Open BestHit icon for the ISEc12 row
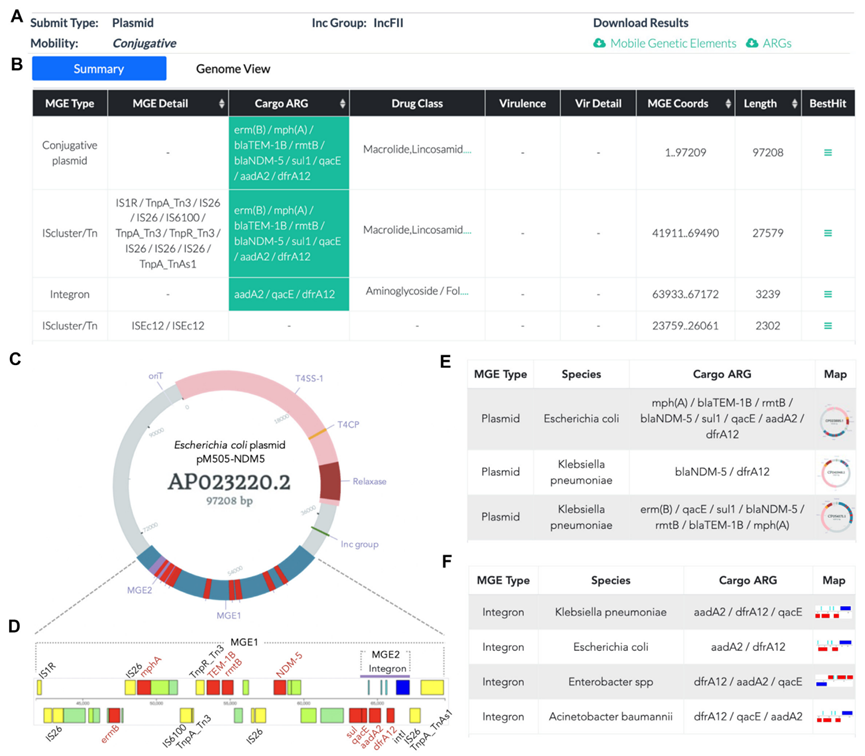865x756 pixels. [x=826, y=325]
